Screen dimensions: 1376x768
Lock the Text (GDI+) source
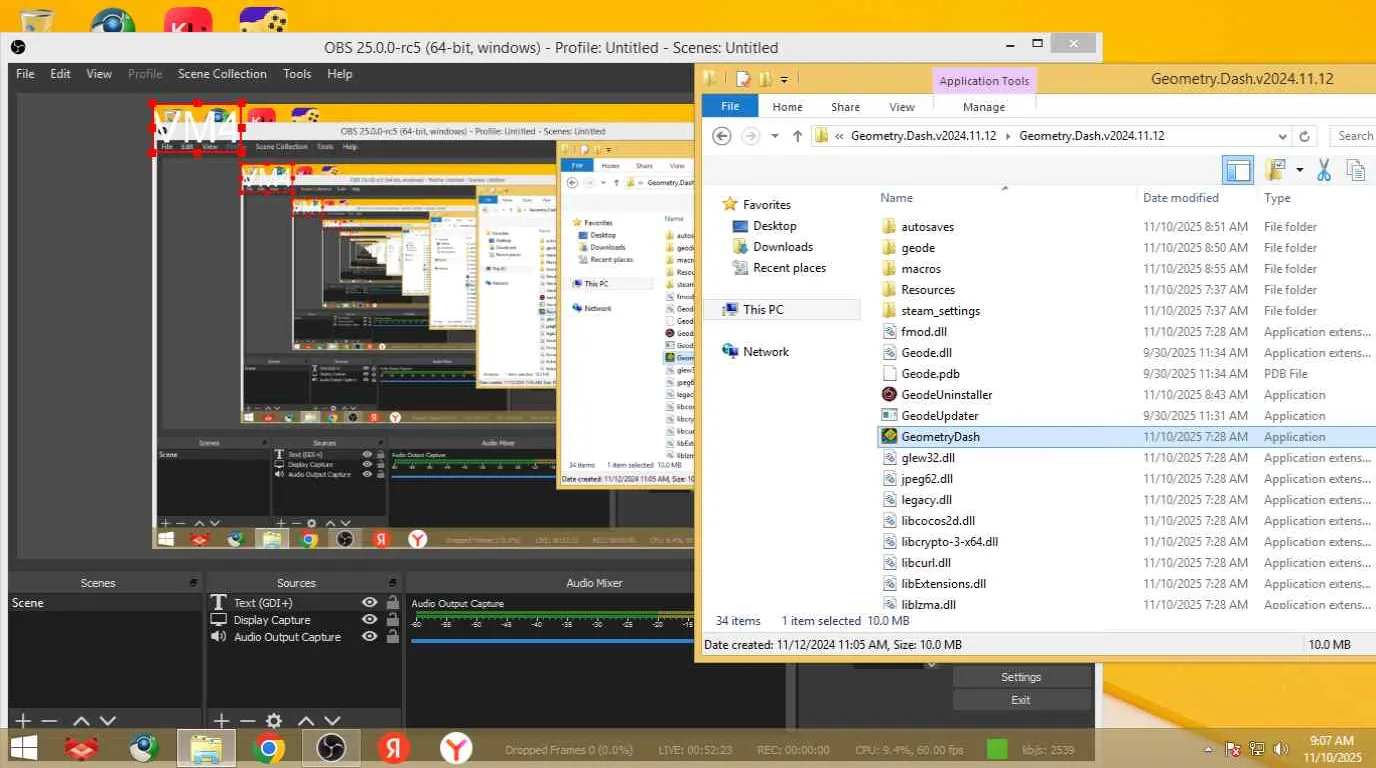coord(393,603)
